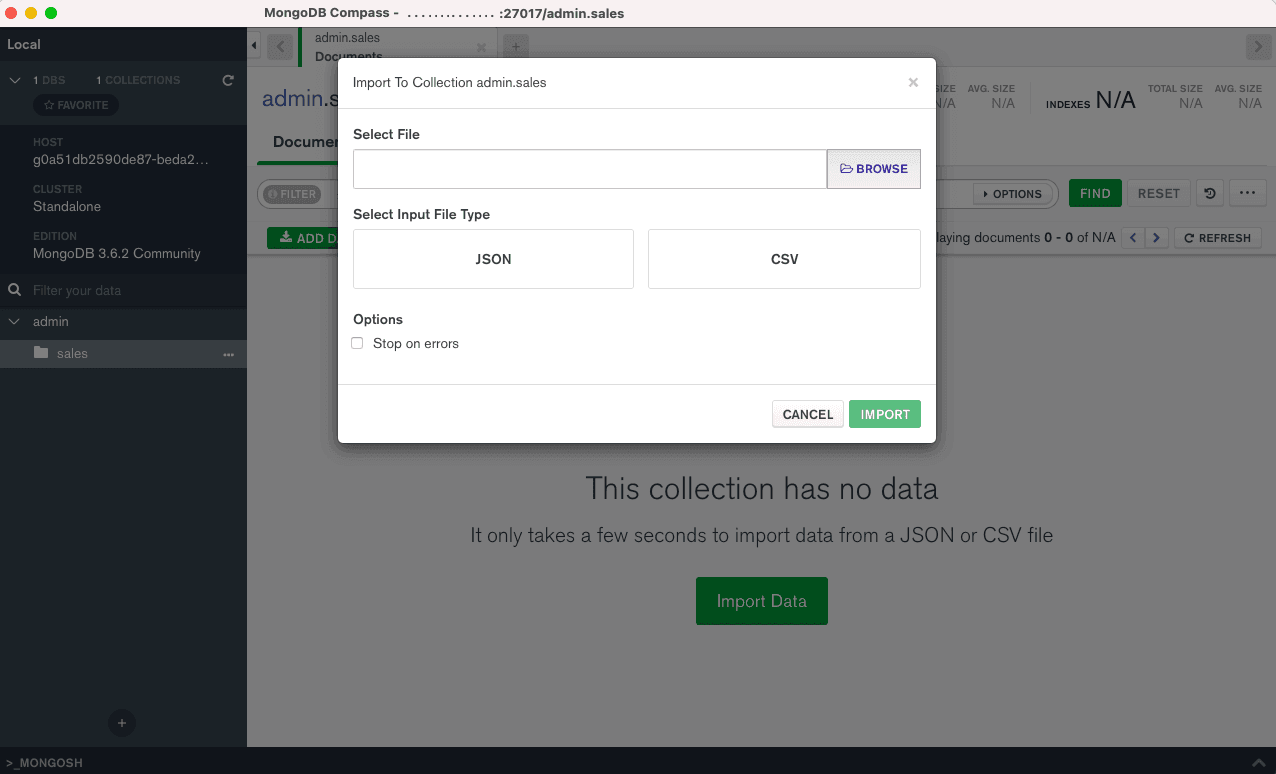Select JSON as the input file type
Image resolution: width=1276 pixels, height=774 pixels.
click(x=493, y=258)
